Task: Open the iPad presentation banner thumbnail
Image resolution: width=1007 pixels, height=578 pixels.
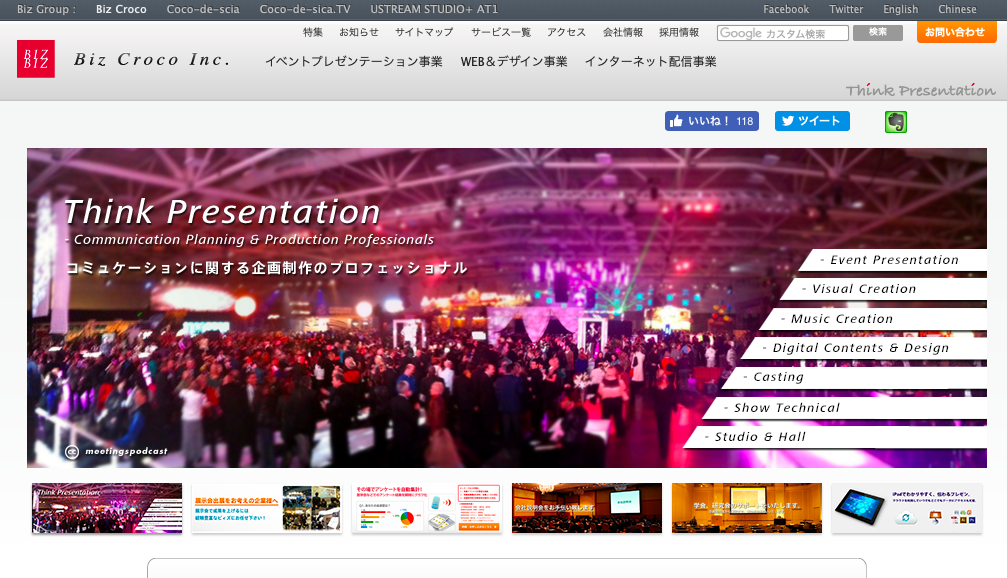Action: click(906, 508)
